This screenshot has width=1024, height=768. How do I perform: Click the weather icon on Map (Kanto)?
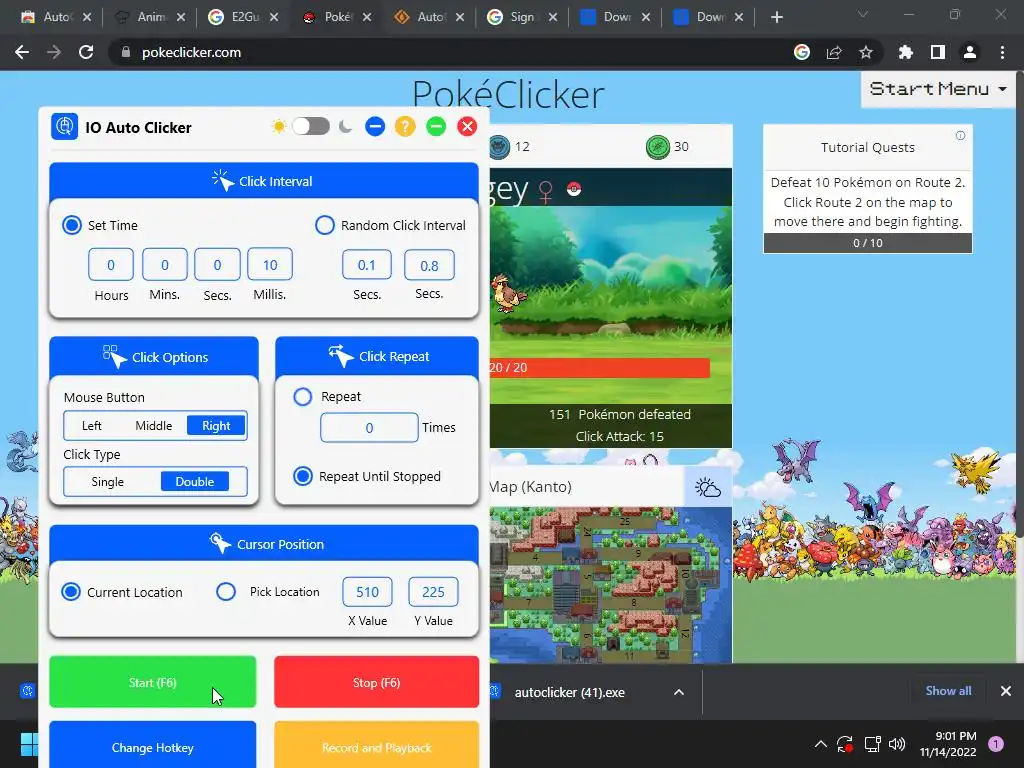708,487
